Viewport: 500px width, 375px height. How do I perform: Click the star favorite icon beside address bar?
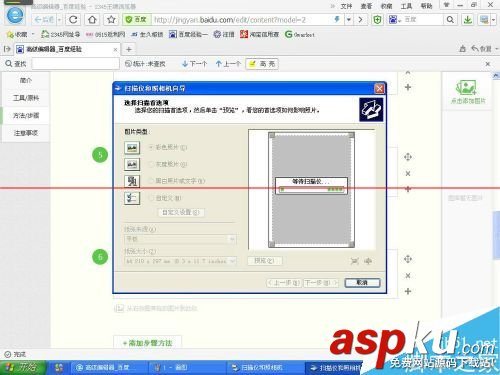(111, 20)
